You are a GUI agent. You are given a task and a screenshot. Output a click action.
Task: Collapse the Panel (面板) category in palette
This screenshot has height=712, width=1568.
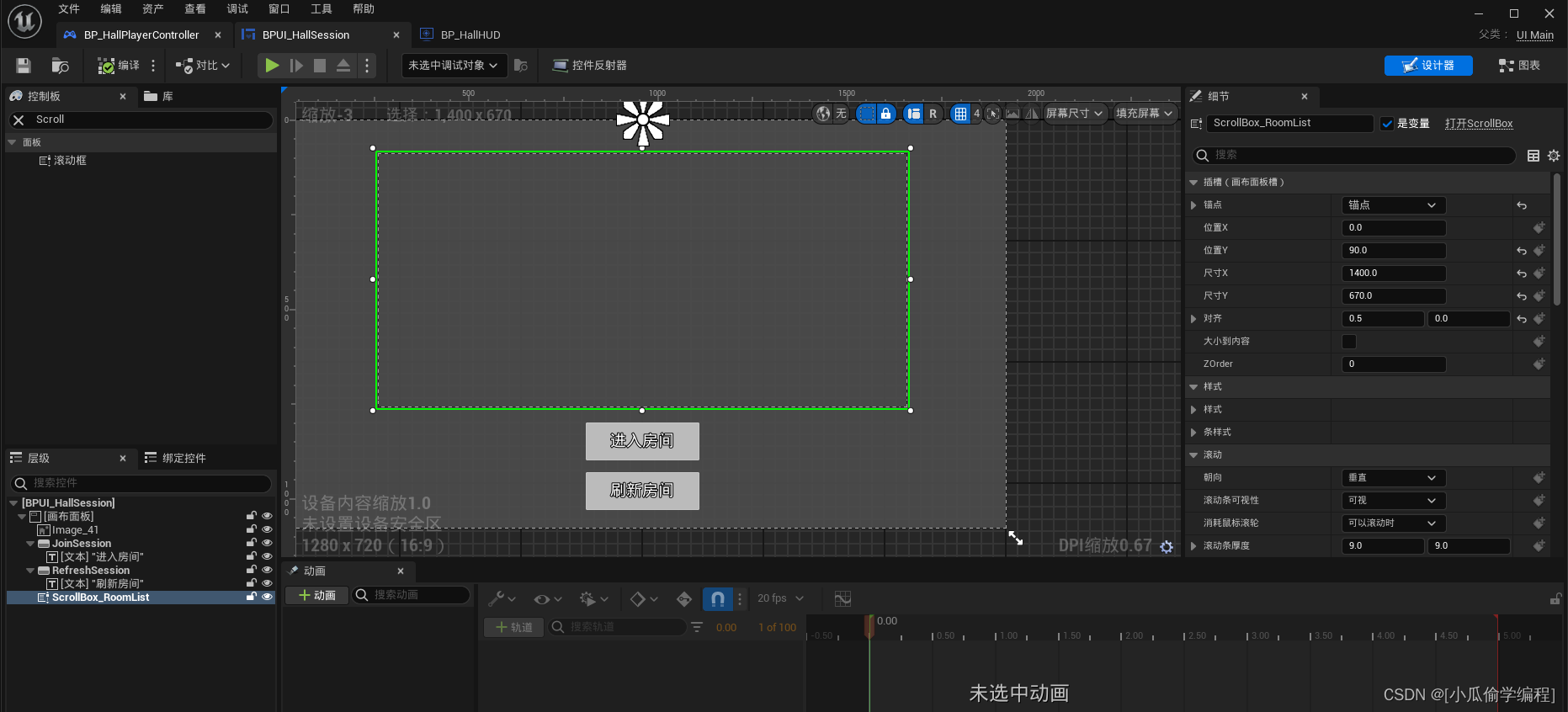(x=12, y=143)
